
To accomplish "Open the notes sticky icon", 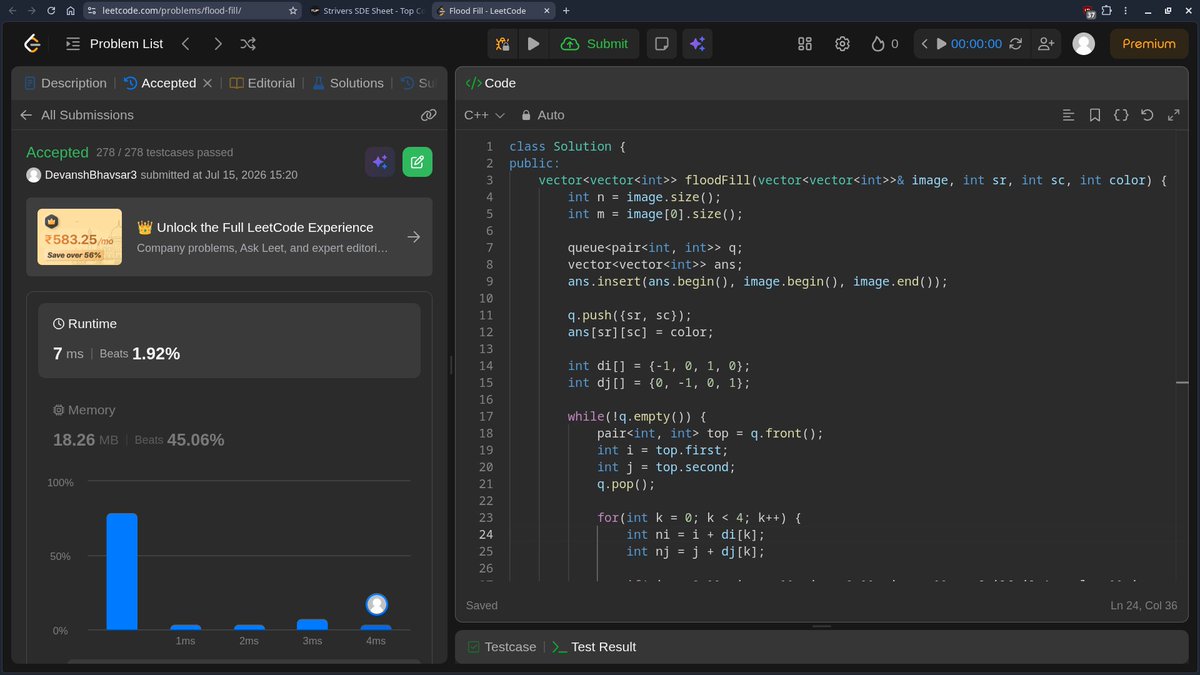I will coord(661,44).
